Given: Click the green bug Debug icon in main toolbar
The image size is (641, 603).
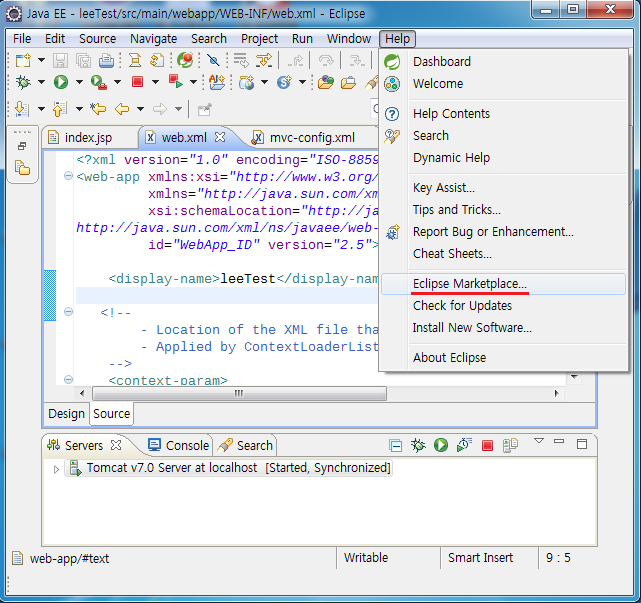Looking at the screenshot, I should coord(23,82).
